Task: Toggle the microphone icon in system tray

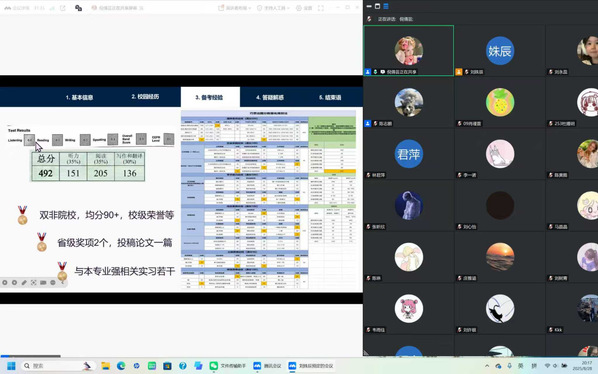Action: click(x=509, y=366)
